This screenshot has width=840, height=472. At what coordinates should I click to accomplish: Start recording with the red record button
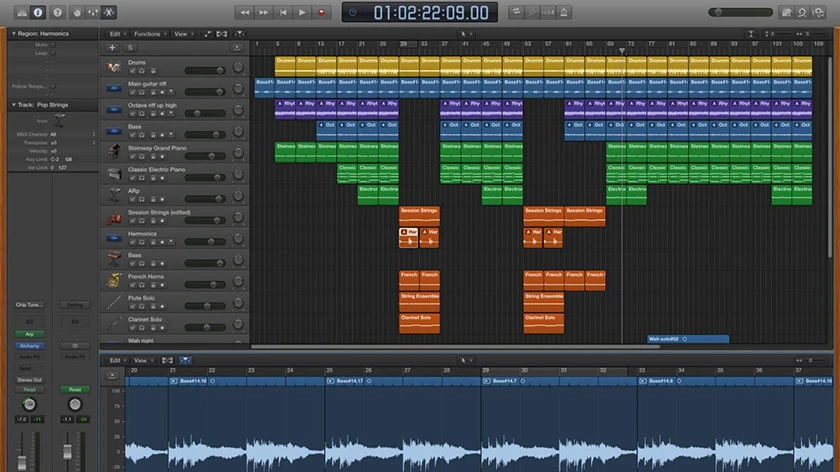[321, 12]
